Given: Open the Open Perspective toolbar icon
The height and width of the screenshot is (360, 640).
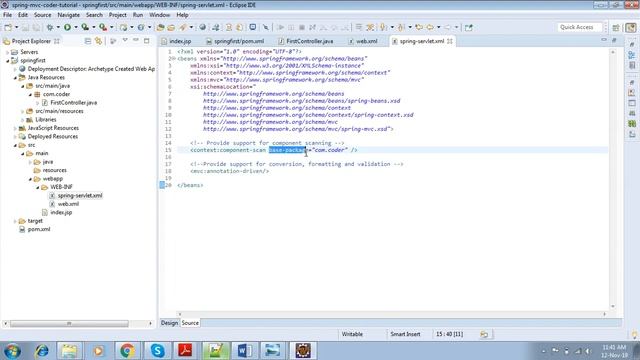Looking at the screenshot, I should [x=616, y=27].
